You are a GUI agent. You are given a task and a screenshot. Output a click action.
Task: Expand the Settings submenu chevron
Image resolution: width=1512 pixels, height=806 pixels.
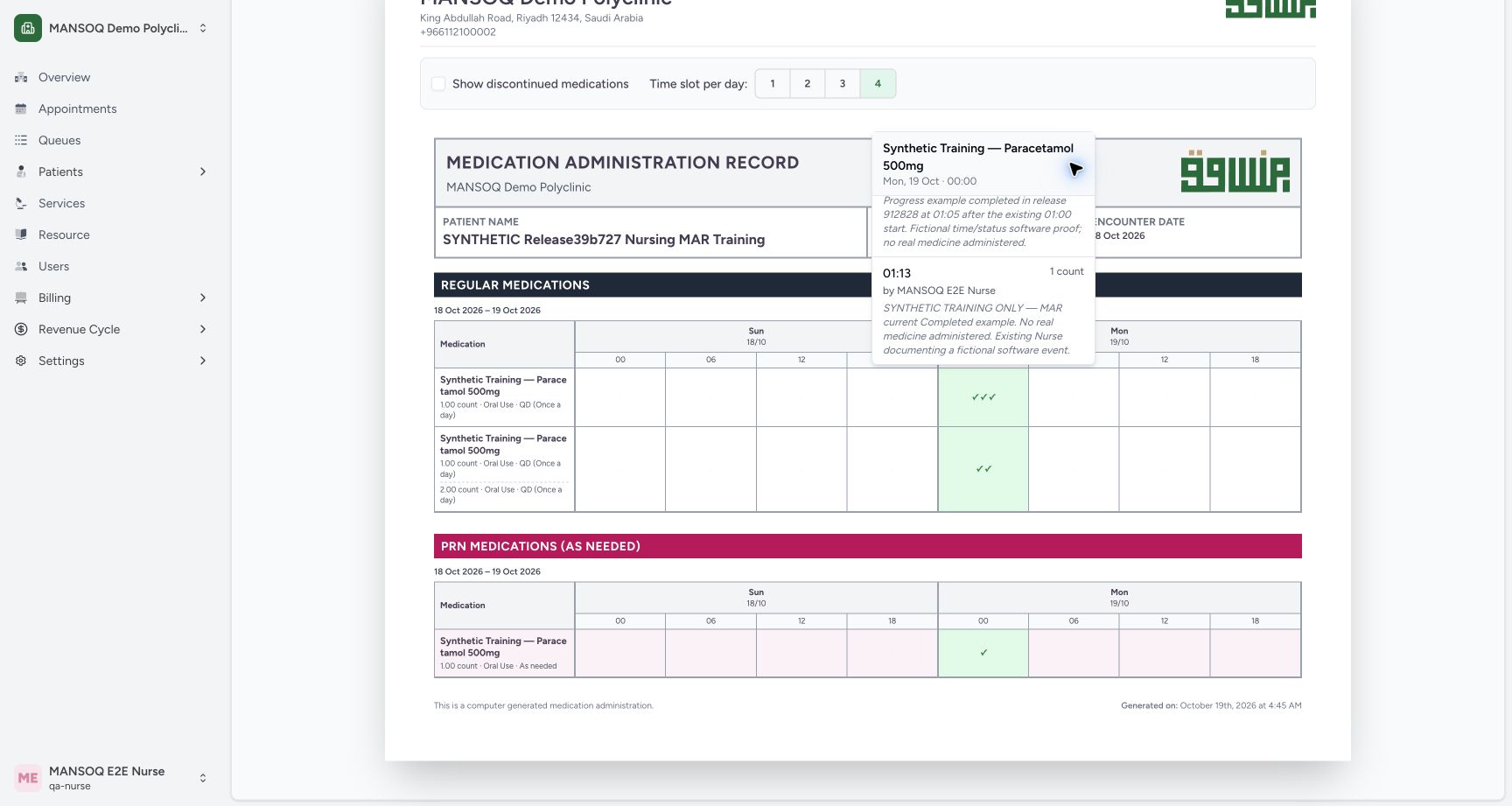203,361
